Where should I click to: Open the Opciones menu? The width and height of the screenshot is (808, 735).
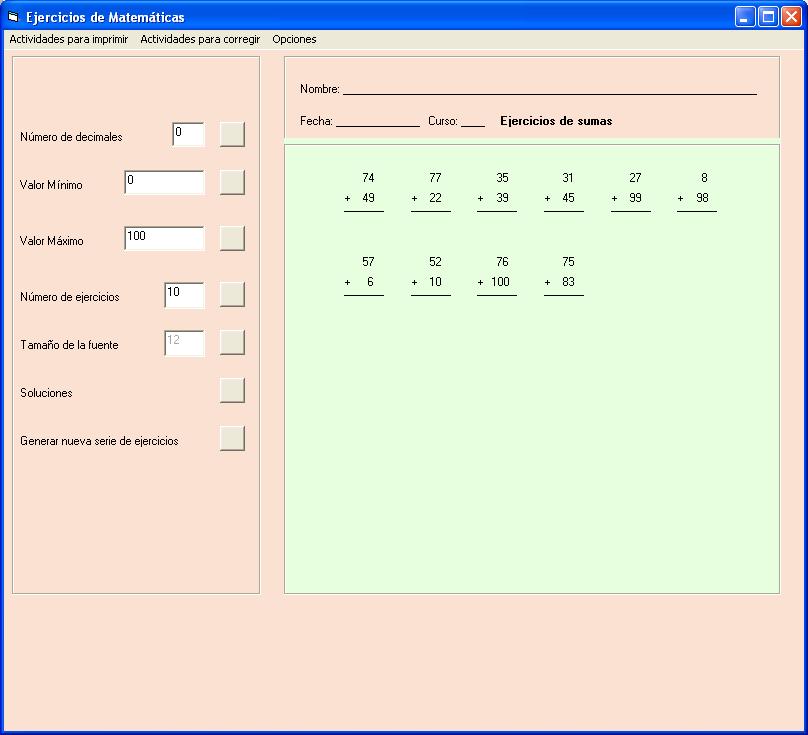294,39
